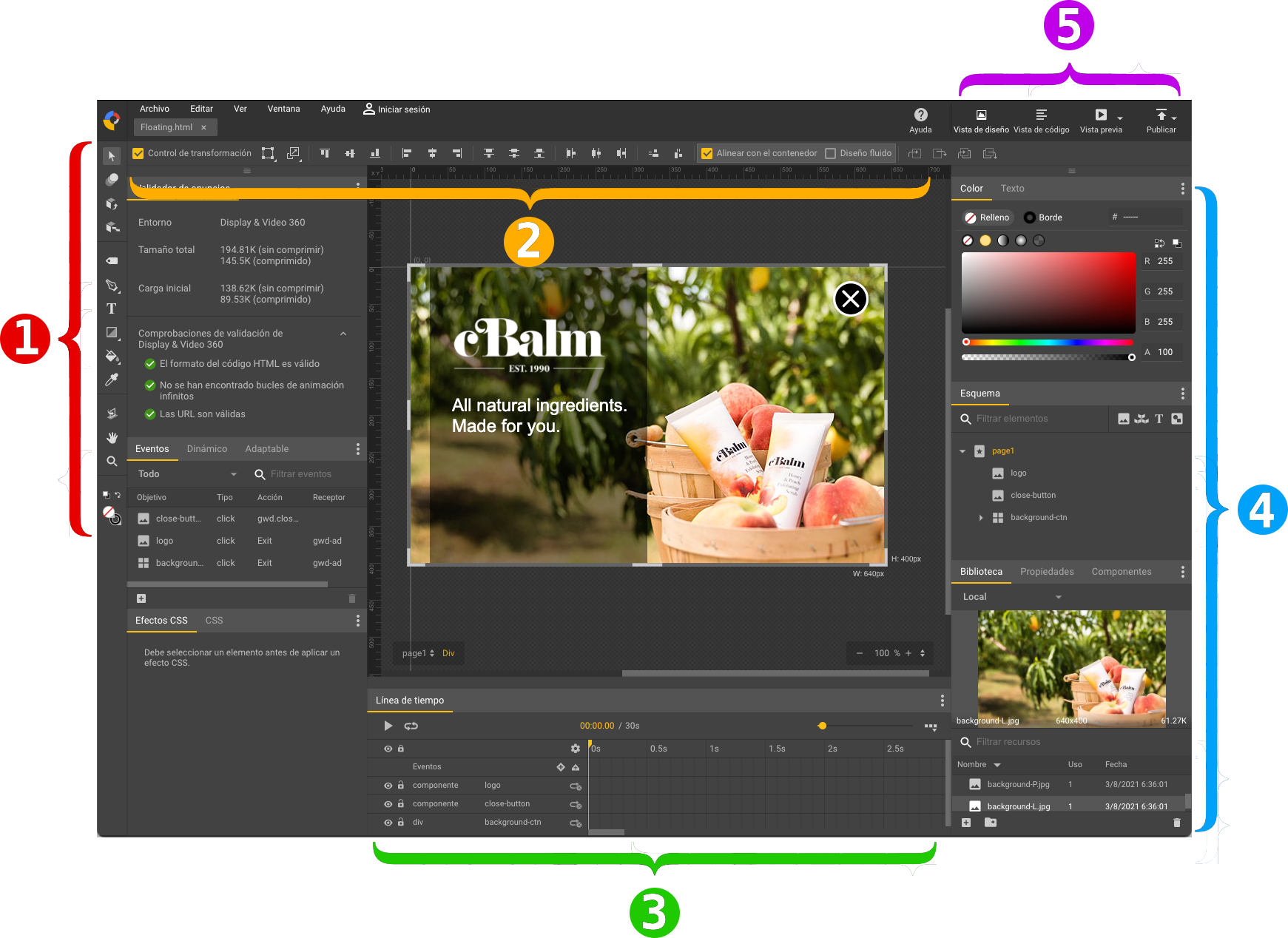Select the Eyedropper tool

pos(112,379)
